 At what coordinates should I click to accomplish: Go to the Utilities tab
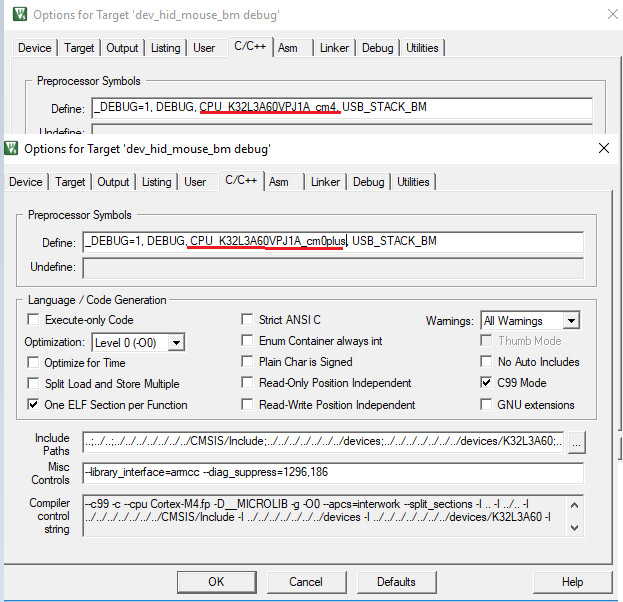tap(413, 182)
